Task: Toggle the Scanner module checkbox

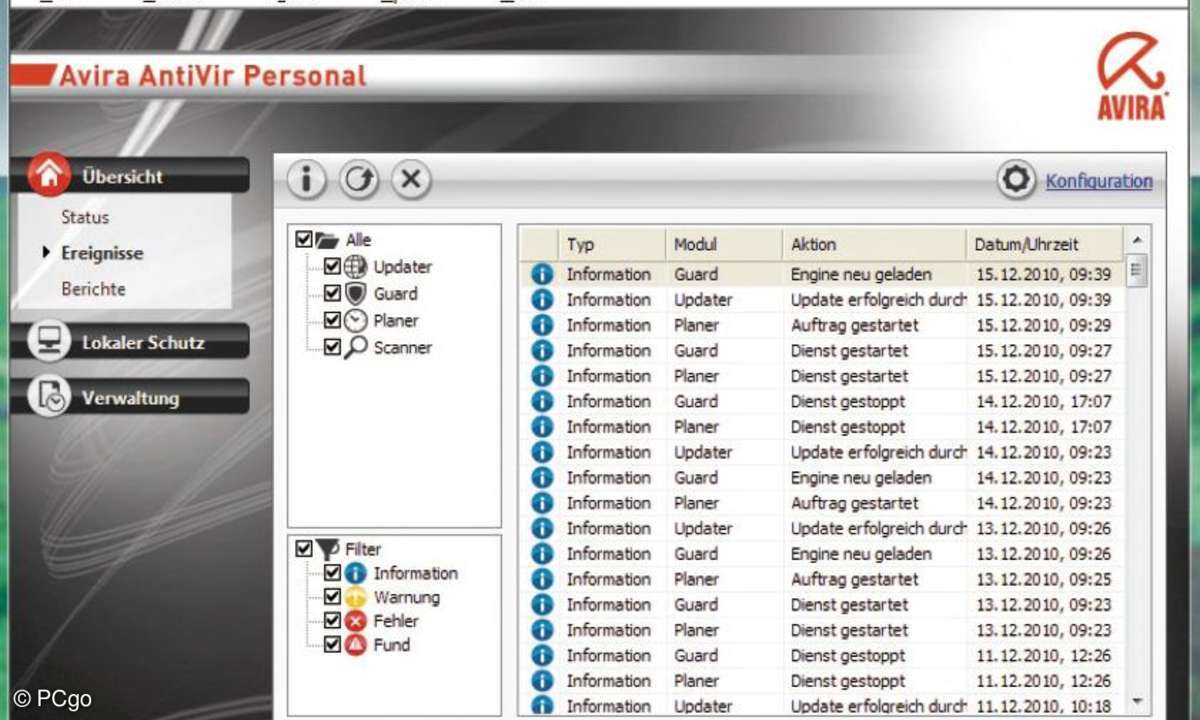Action: point(333,348)
